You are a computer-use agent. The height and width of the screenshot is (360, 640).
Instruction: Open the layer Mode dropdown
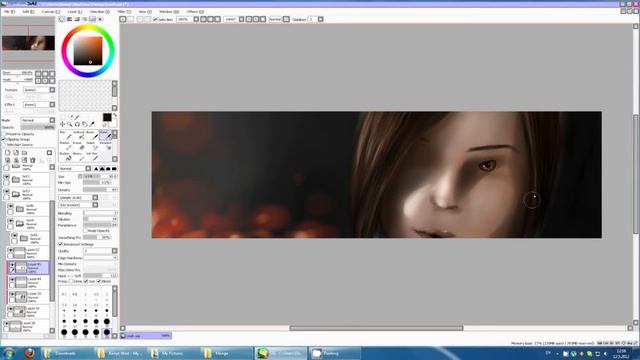click(38, 120)
